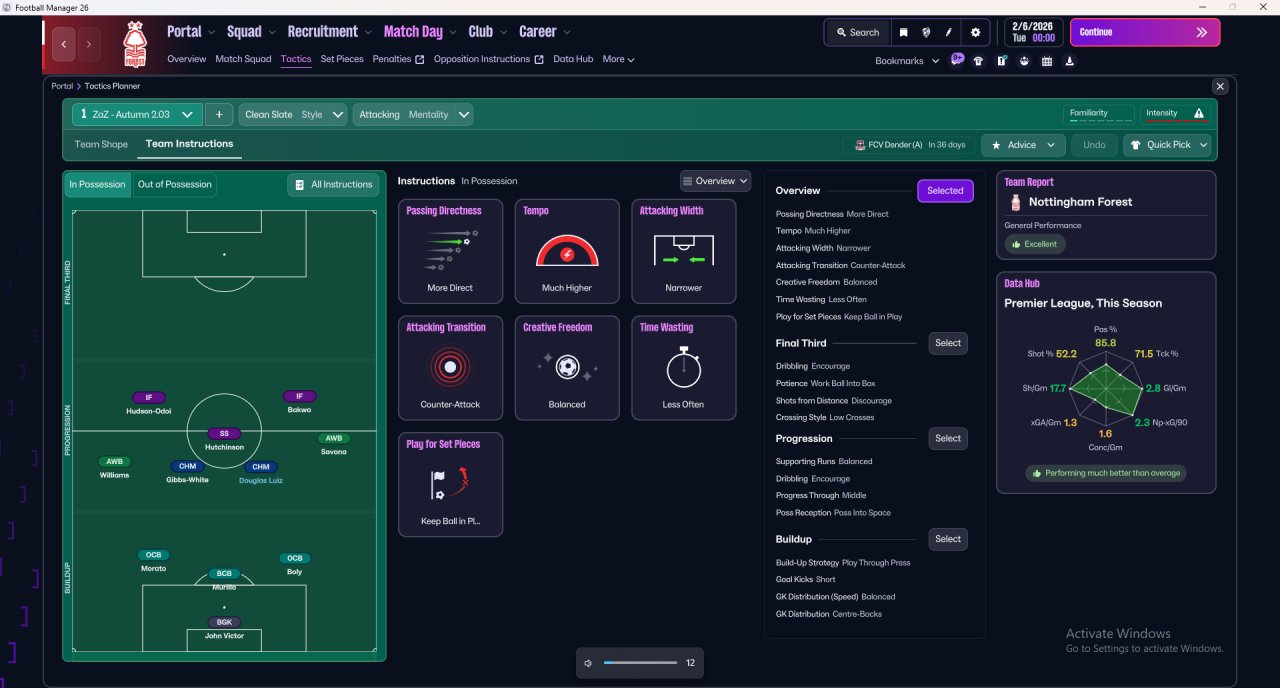Image resolution: width=1280 pixels, height=688 pixels.
Task: Switch to Team Instructions tab
Action: click(189, 144)
